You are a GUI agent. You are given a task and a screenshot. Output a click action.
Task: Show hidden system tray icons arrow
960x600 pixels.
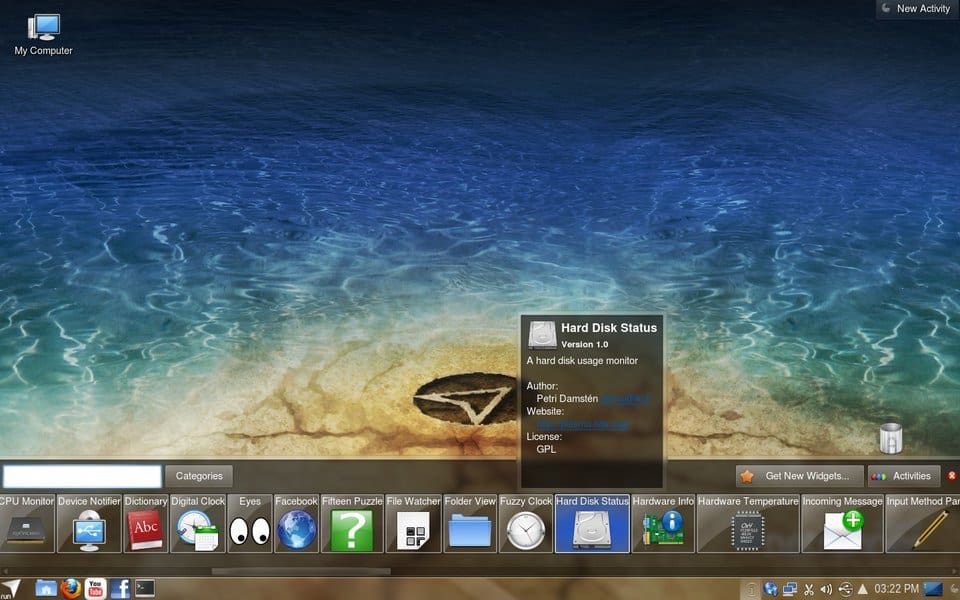pos(863,589)
